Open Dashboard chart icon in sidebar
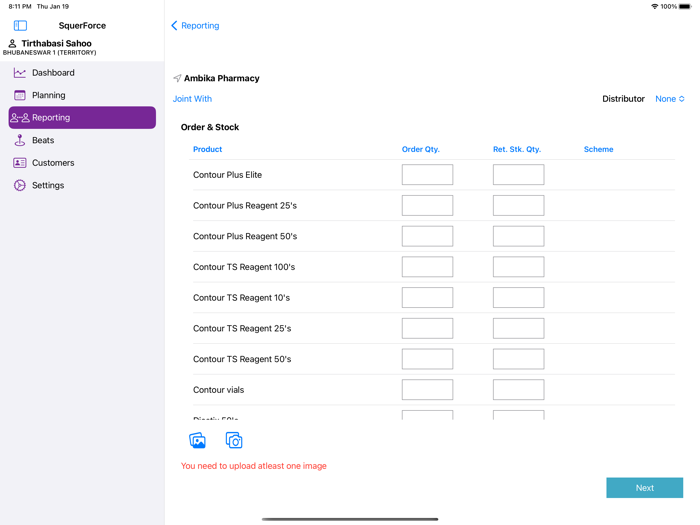 coord(20,73)
